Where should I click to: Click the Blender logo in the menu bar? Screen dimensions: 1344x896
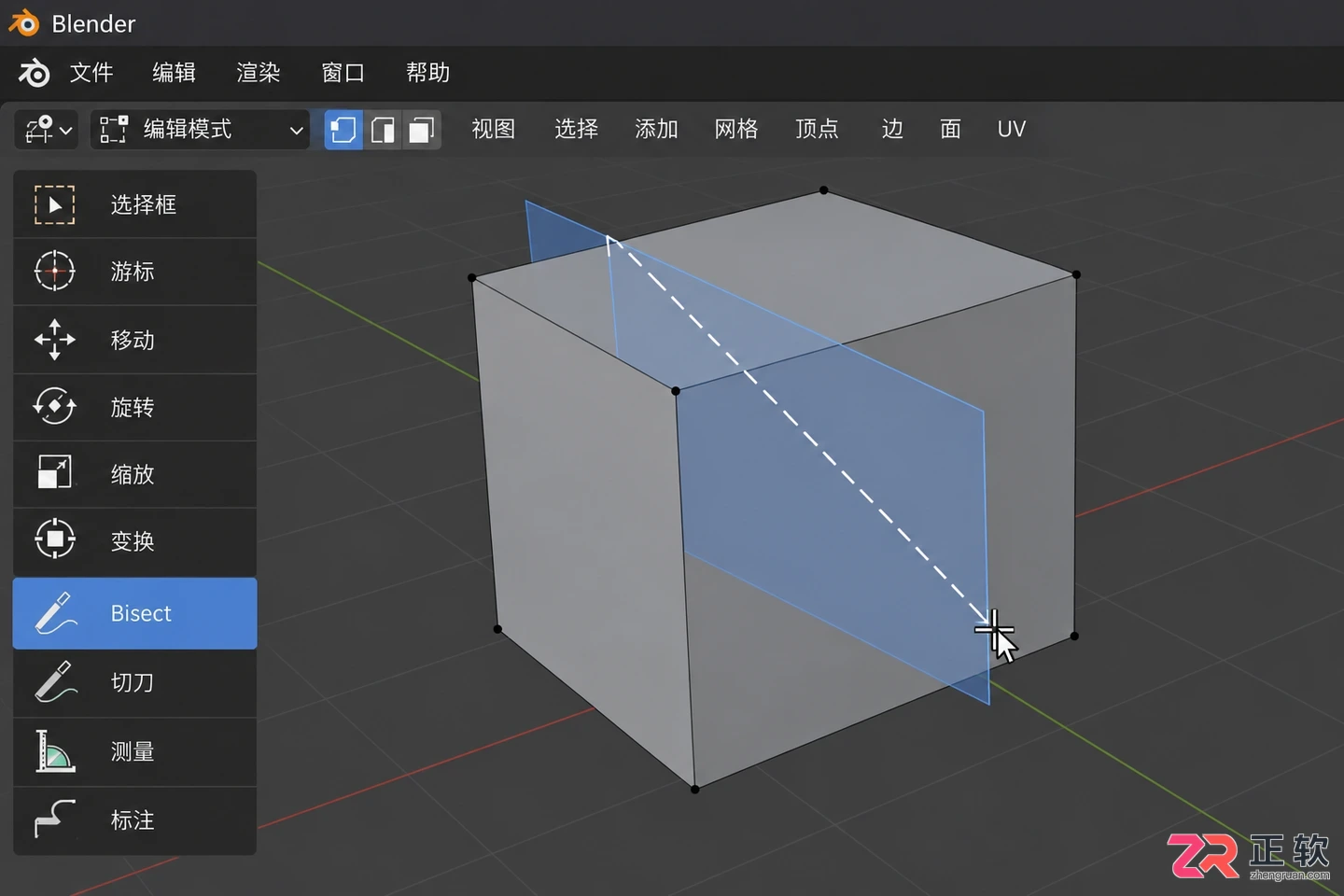(x=35, y=73)
